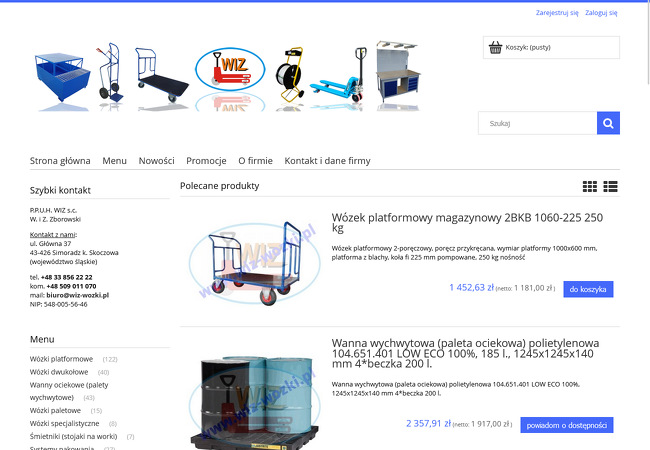Click the biuro@wiz-wozki.pl email address
The width and height of the screenshot is (650, 450).
coord(78,295)
